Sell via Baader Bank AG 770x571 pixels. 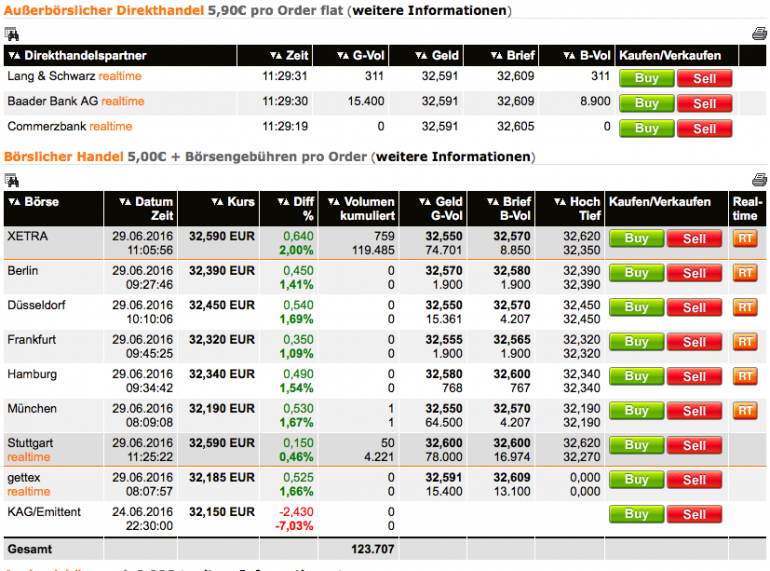point(704,104)
